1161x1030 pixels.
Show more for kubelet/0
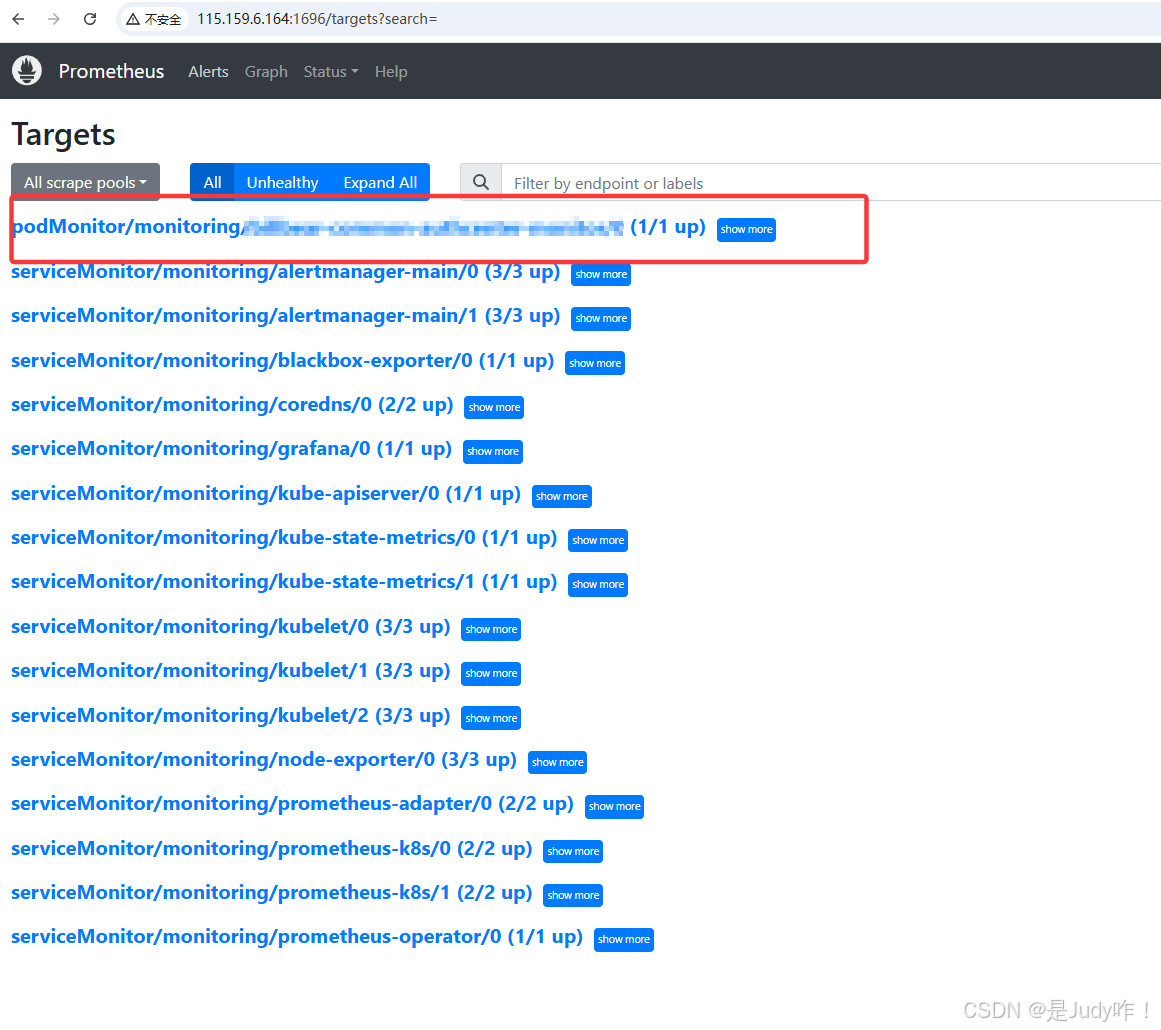coord(491,629)
